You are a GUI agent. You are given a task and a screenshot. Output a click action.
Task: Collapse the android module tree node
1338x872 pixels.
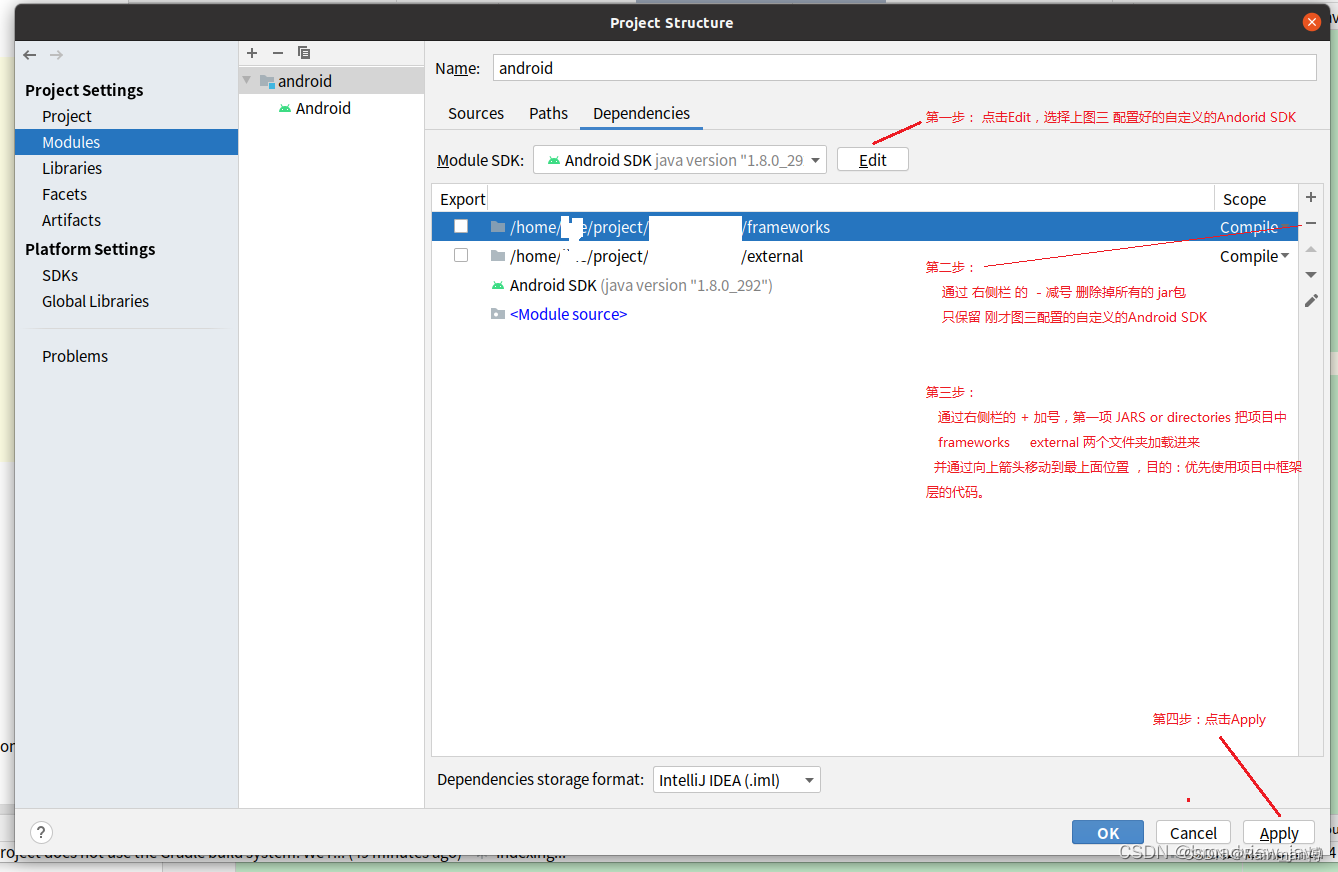coord(247,81)
